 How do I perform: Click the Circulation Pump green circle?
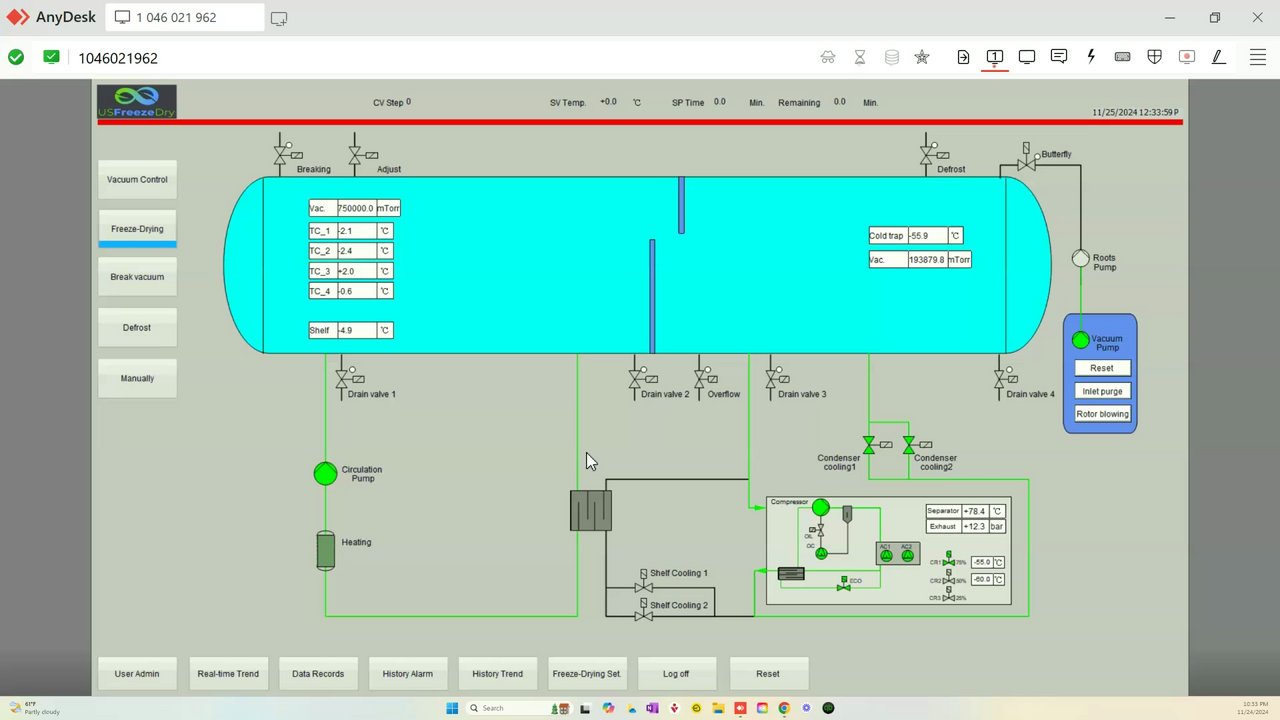(x=325, y=474)
